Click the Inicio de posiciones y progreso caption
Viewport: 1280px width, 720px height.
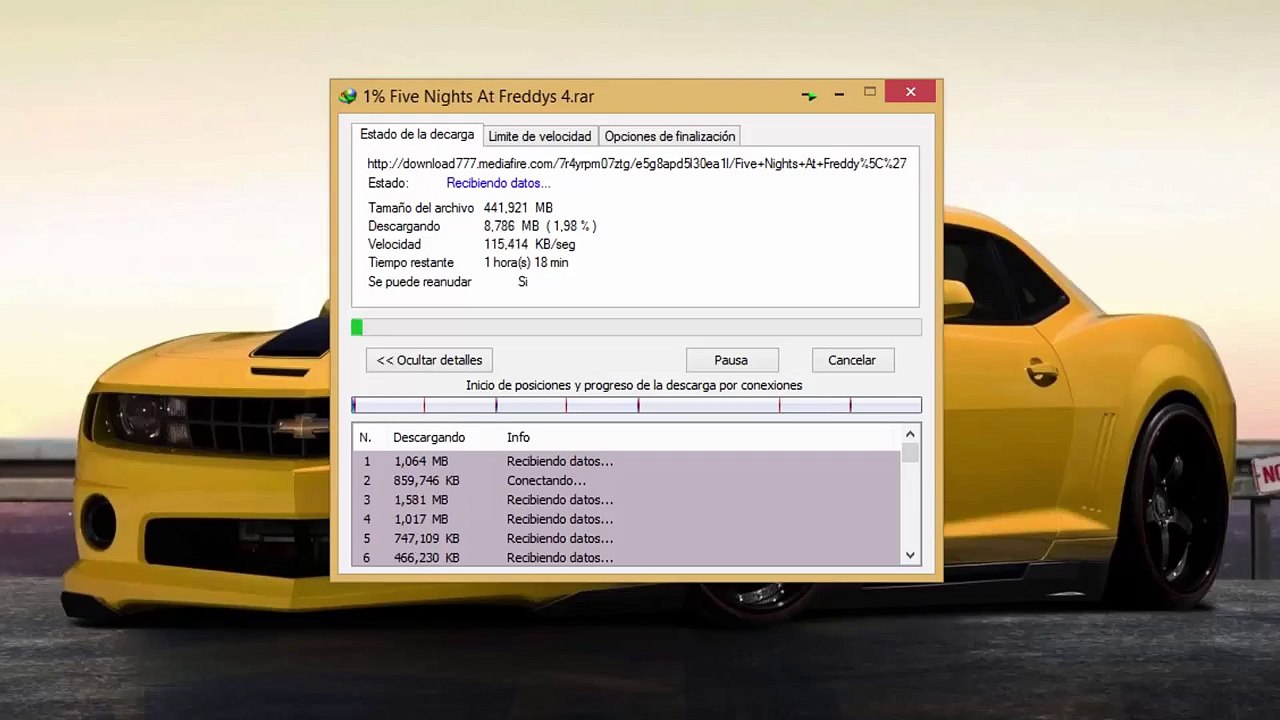634,385
